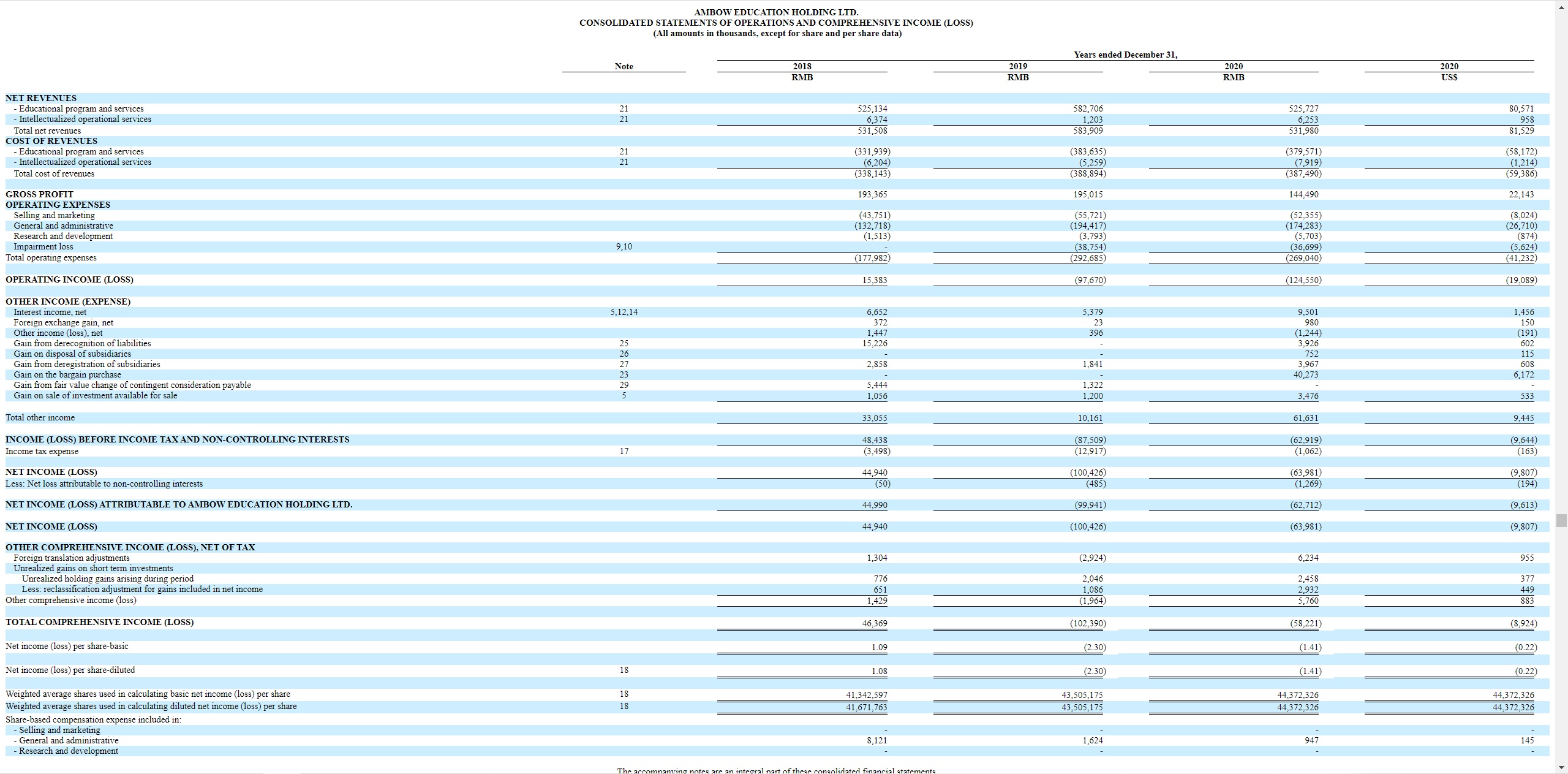Click the 'Foreign translation adjustments' row label

(72, 558)
